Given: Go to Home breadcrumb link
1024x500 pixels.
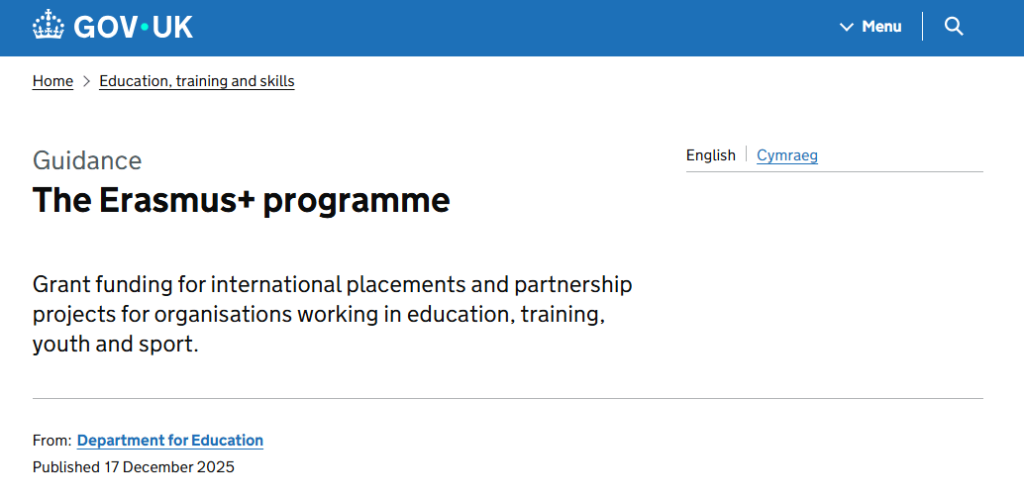Looking at the screenshot, I should click(53, 81).
